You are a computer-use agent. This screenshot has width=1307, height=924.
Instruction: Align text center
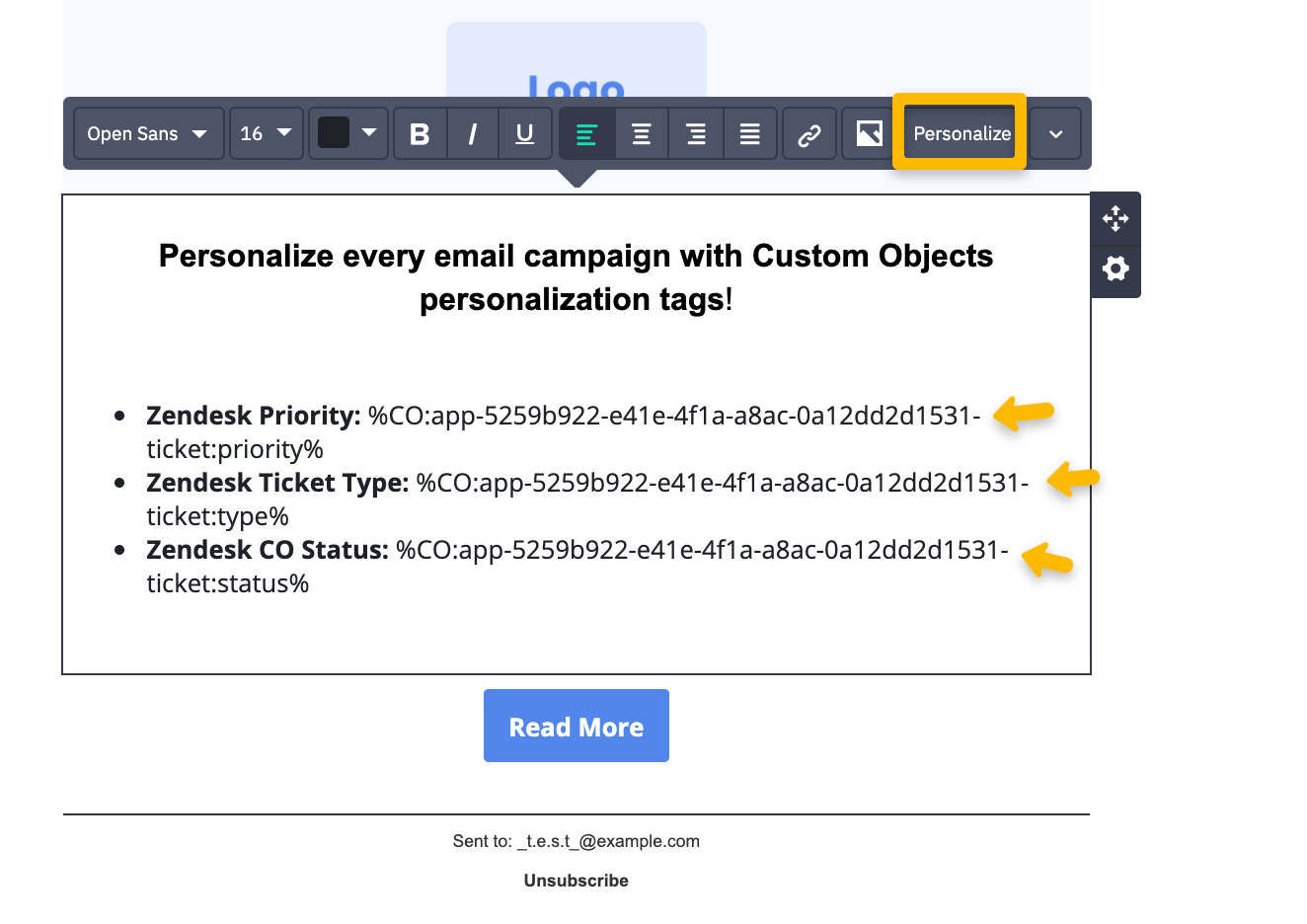click(x=642, y=133)
